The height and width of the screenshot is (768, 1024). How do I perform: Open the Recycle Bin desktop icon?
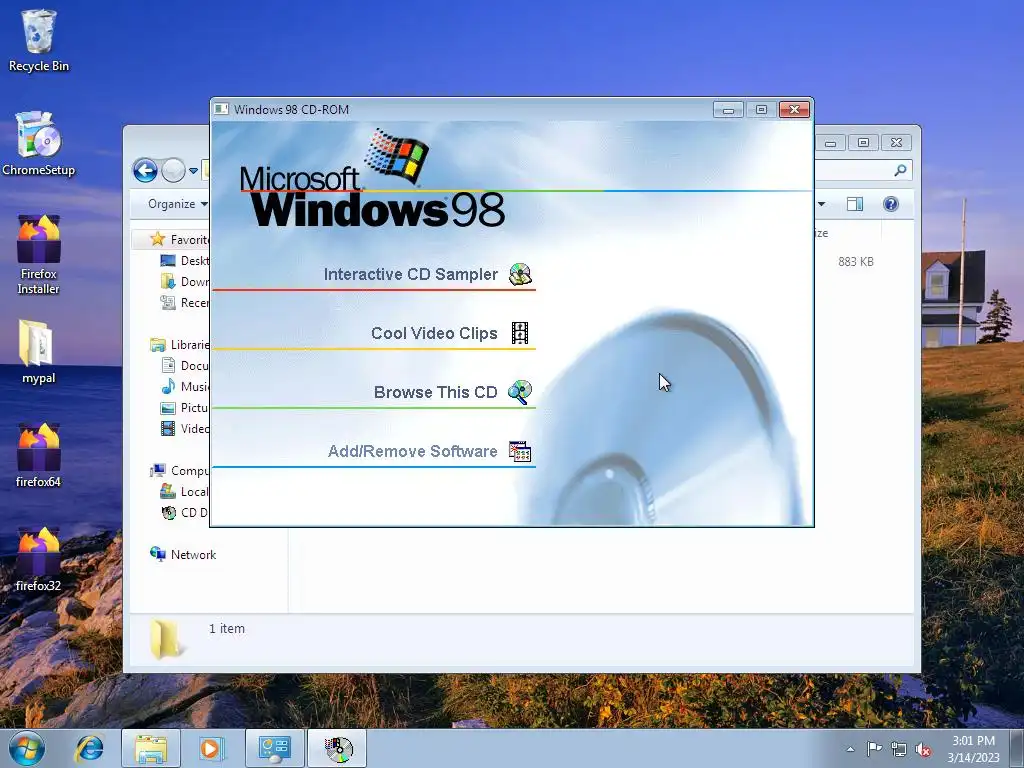(39, 40)
